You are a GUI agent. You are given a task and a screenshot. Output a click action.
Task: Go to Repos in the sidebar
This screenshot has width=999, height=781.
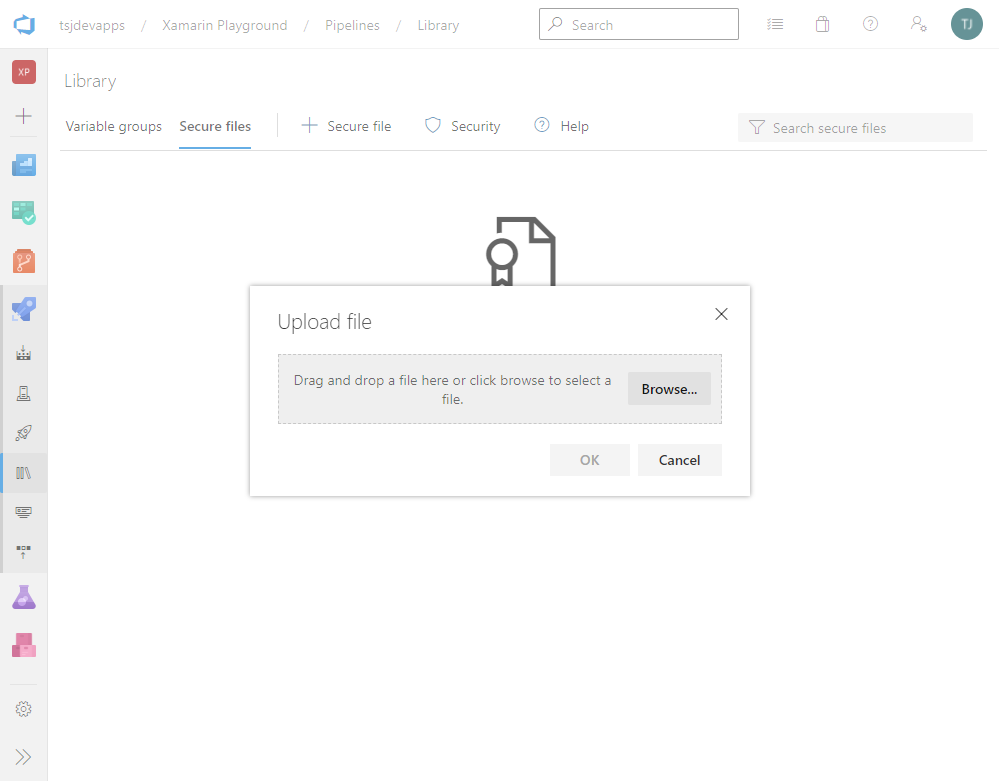coord(24,261)
